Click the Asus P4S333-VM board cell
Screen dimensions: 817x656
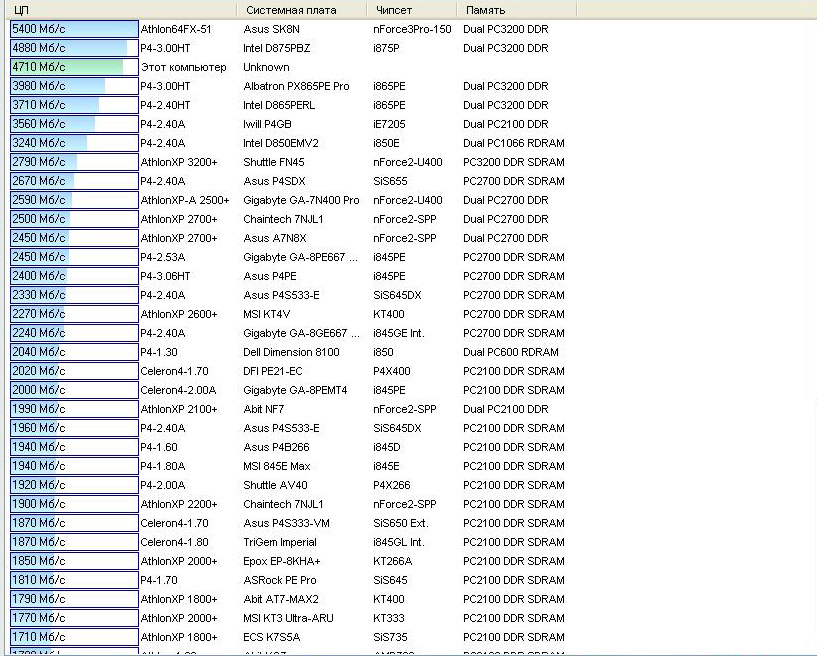[x=287, y=523]
